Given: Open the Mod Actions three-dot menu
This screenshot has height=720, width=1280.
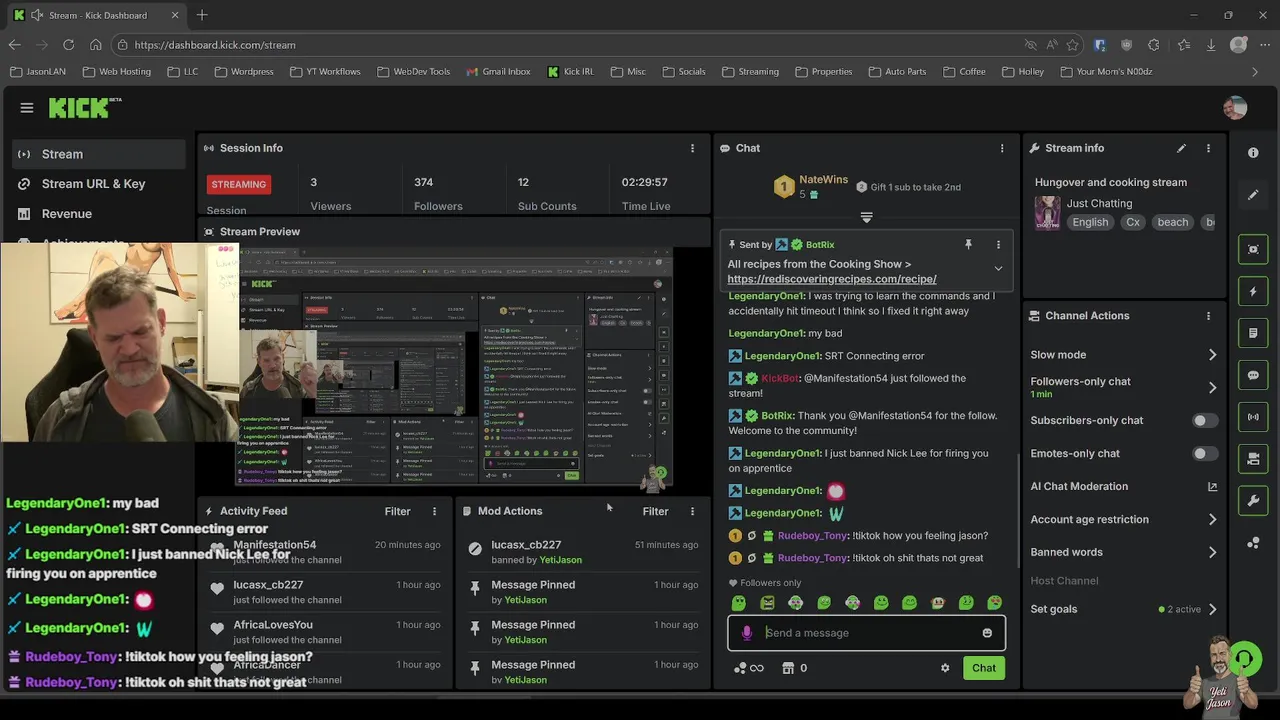Looking at the screenshot, I should tap(692, 511).
